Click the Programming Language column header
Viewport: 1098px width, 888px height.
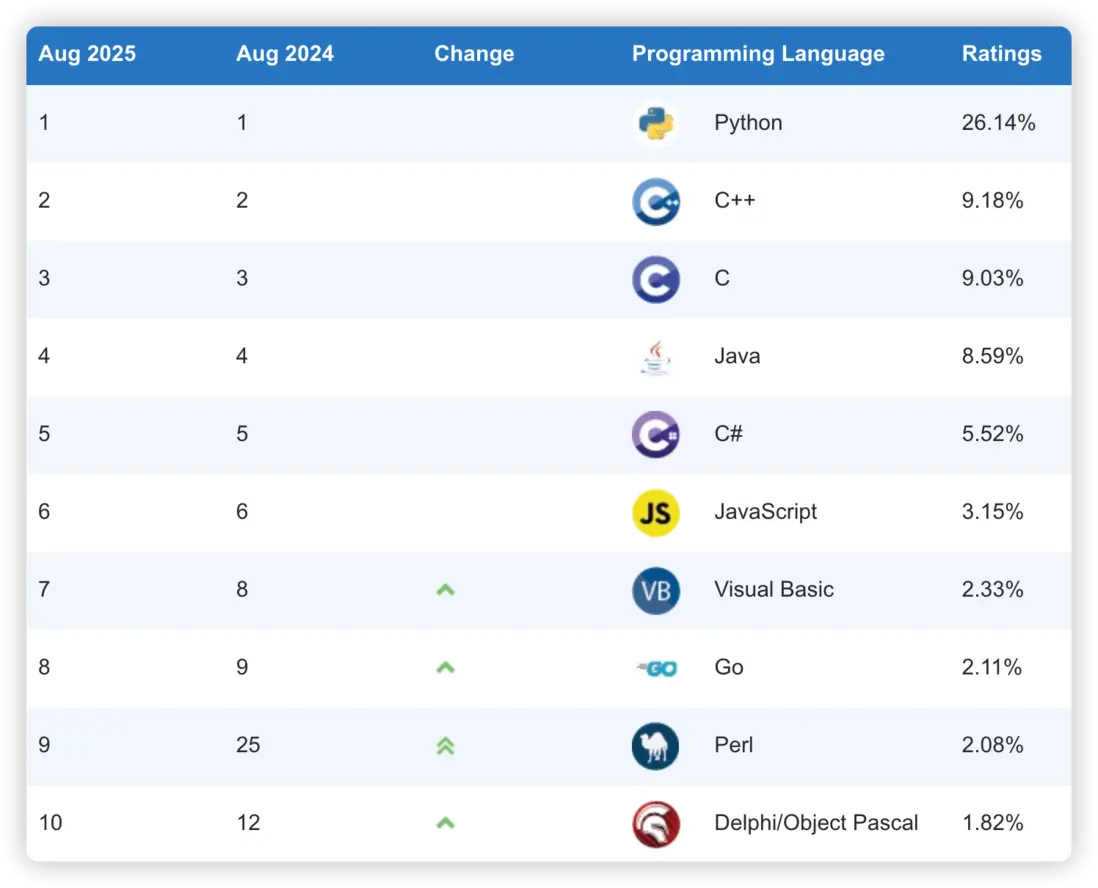[758, 54]
